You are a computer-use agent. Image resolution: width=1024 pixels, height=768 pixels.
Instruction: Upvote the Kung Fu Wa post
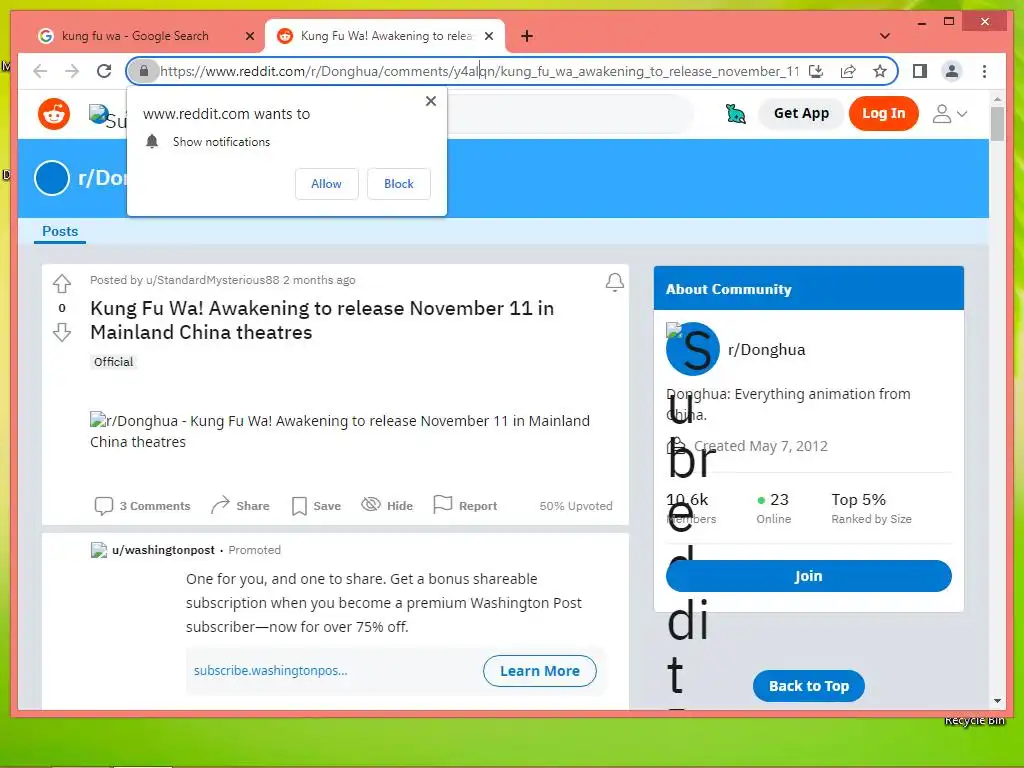62,283
